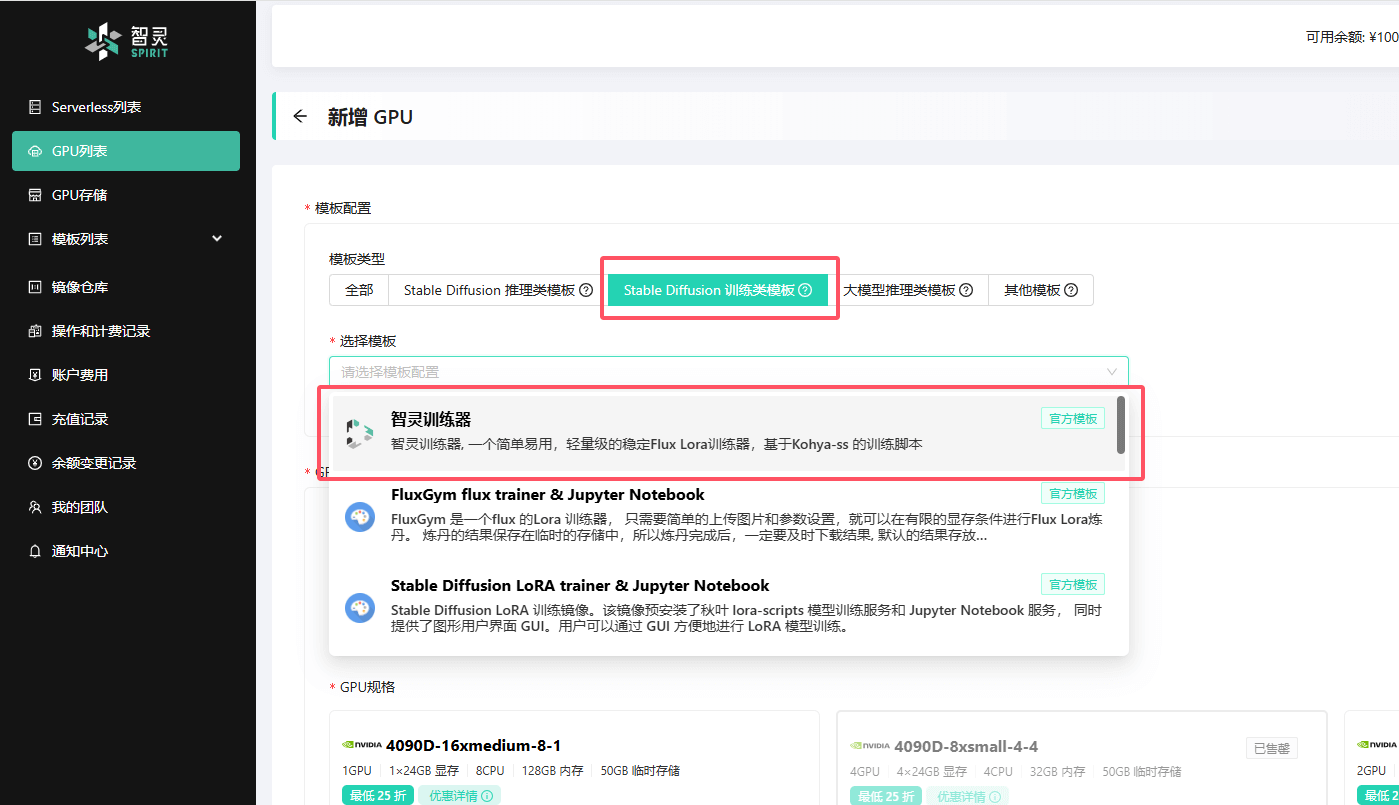Click the FluxGym template palette icon
Image resolution: width=1399 pixels, height=805 pixels.
[x=360, y=517]
